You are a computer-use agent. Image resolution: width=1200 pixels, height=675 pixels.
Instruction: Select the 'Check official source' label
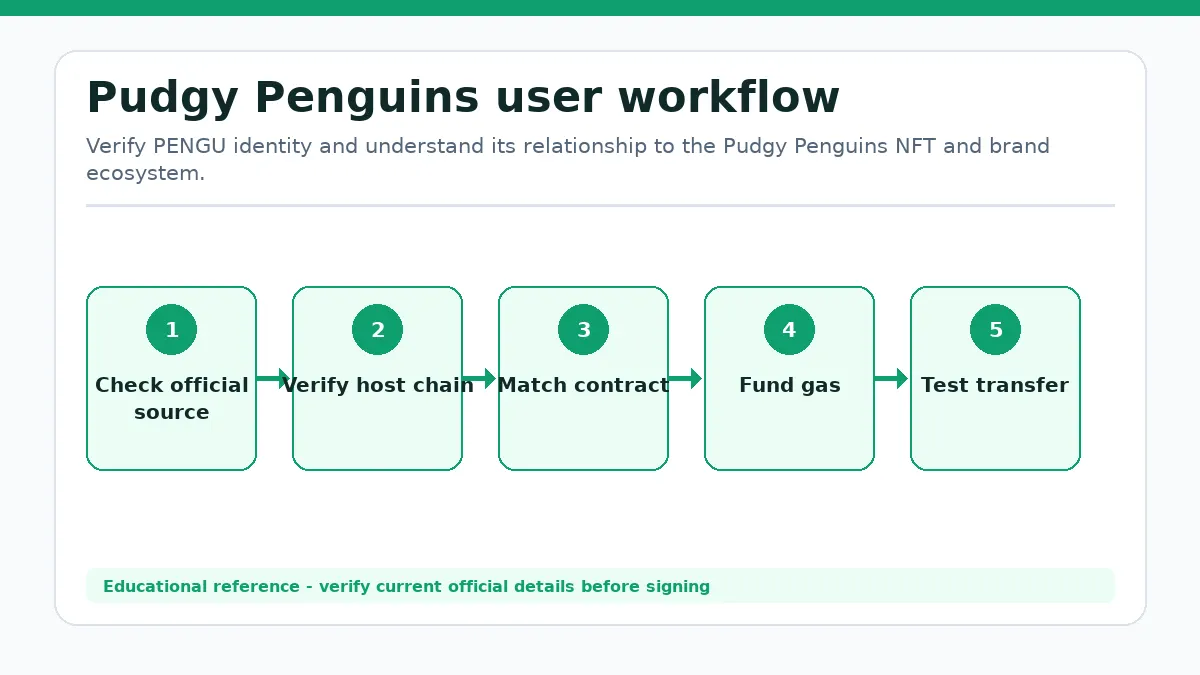pyautogui.click(x=171, y=398)
